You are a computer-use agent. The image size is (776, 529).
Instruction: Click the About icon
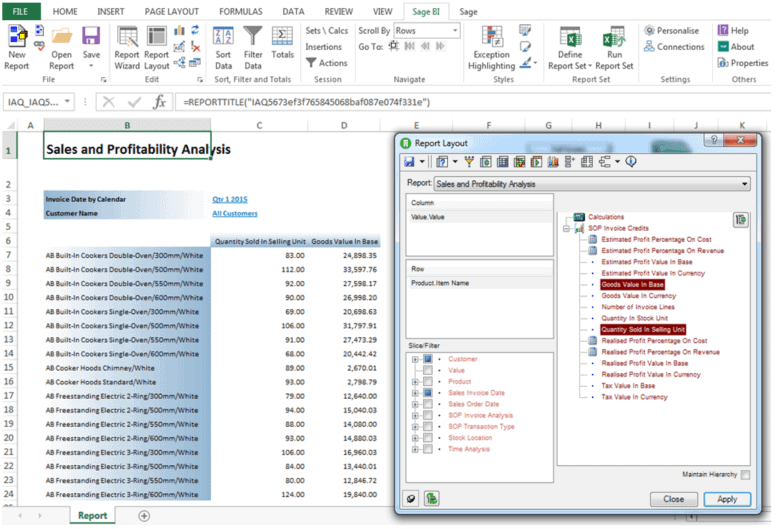coord(723,47)
